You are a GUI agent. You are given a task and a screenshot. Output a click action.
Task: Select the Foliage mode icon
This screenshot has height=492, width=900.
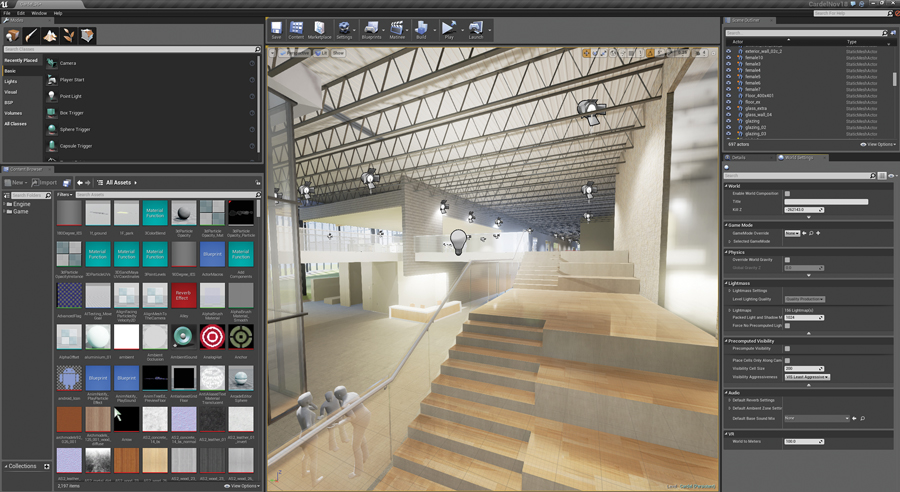69,35
